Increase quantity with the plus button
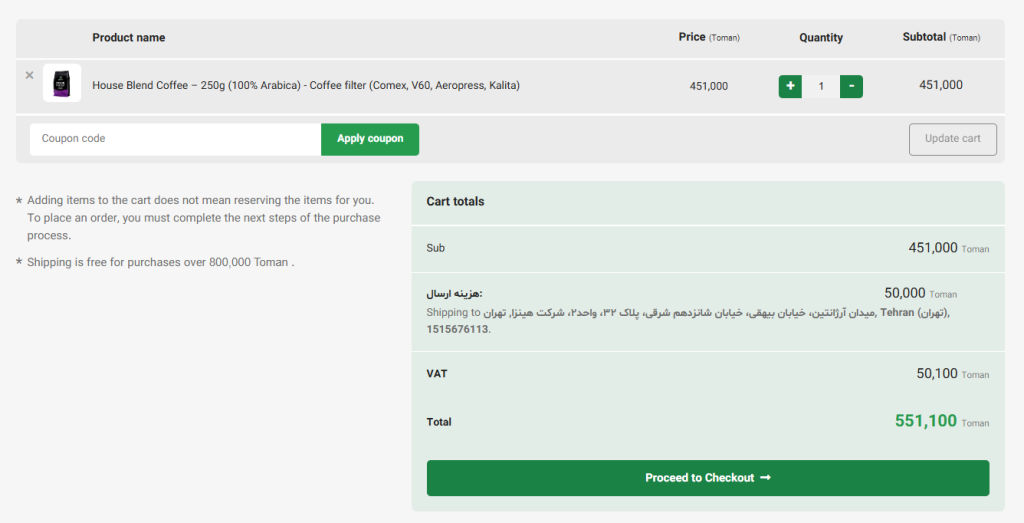Image resolution: width=1024 pixels, height=523 pixels. pos(790,86)
